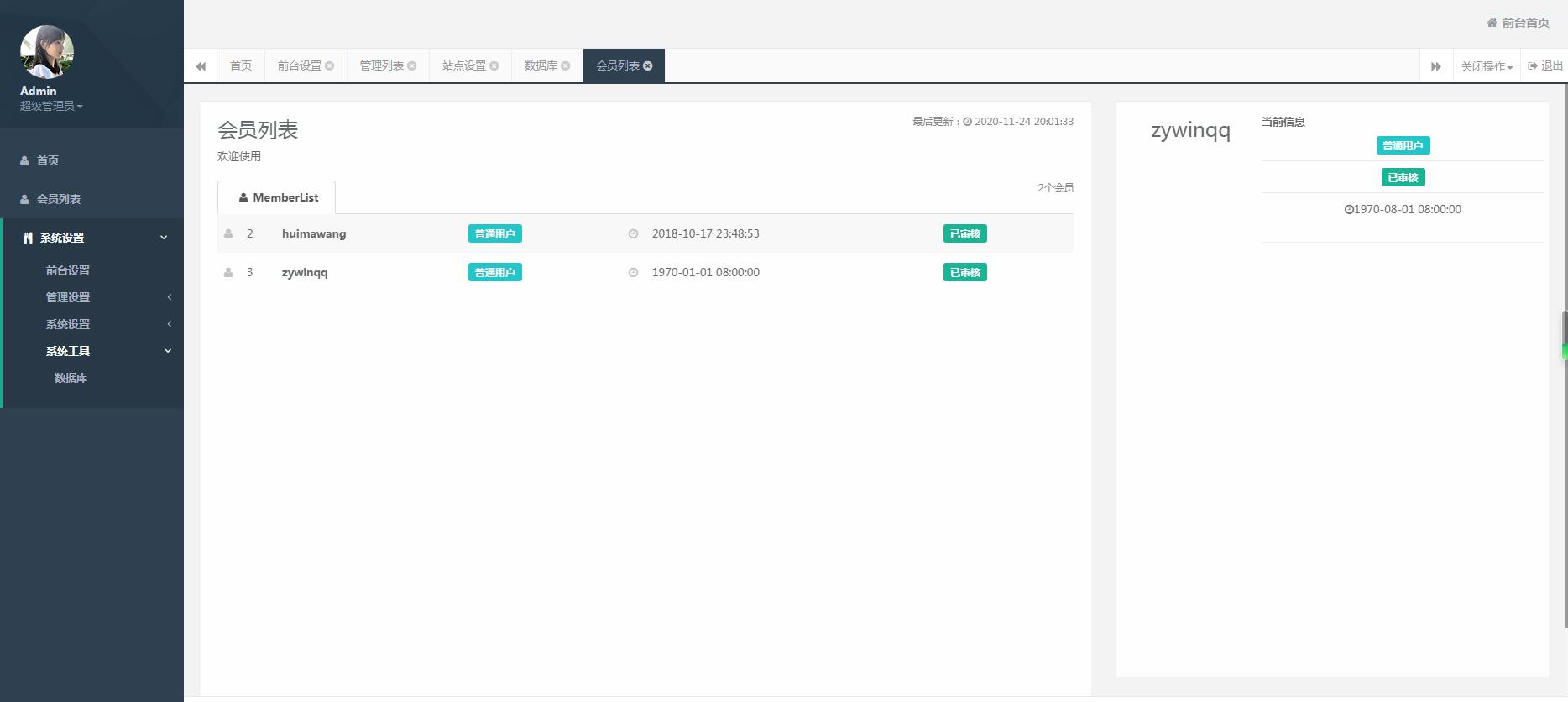Close the 前台设置 tab with its x icon
This screenshot has height=702, width=1568.
pos(330,66)
